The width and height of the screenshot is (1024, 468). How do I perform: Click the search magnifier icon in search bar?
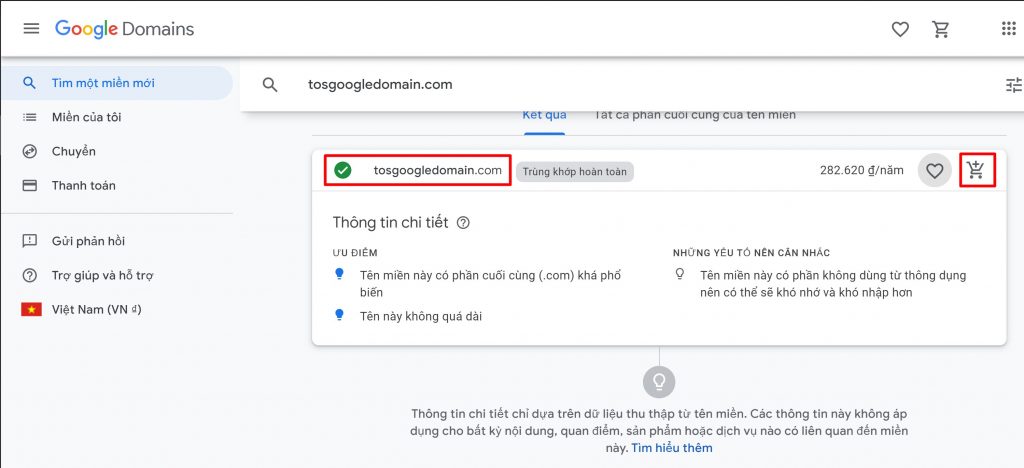[x=270, y=85]
